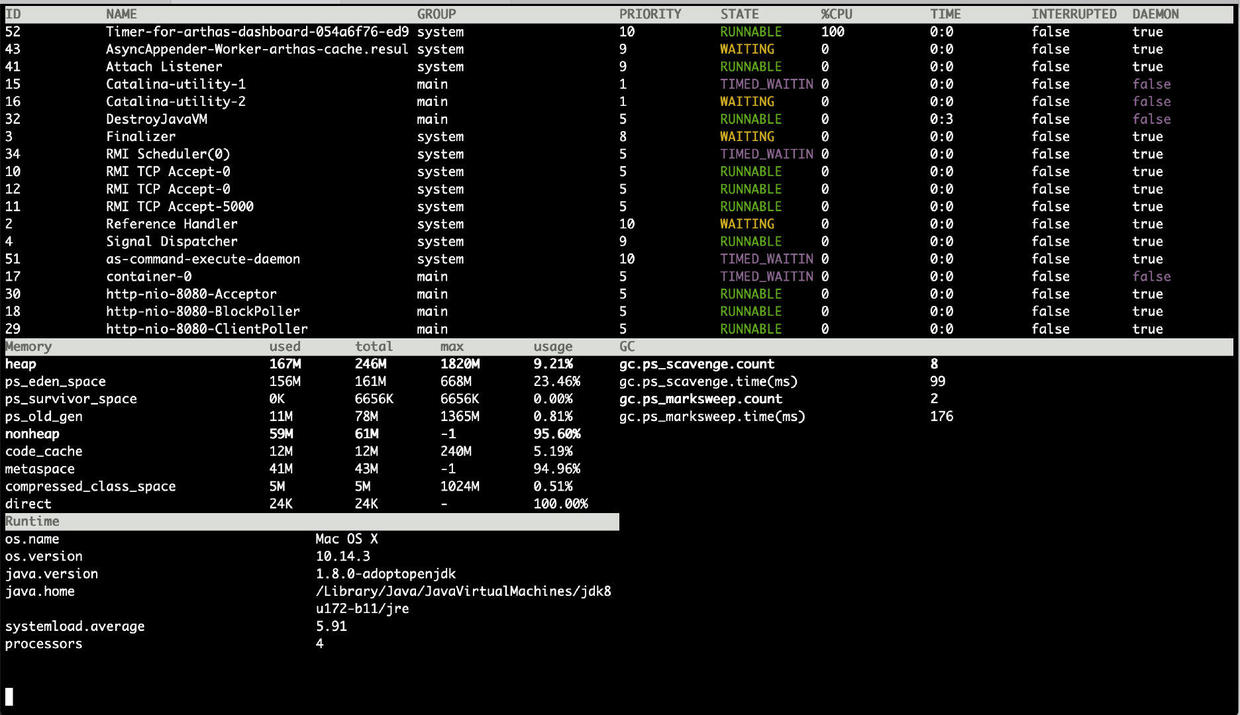Click the compressed_class_space label
Viewport: 1240px width, 715px height.
click(x=90, y=486)
